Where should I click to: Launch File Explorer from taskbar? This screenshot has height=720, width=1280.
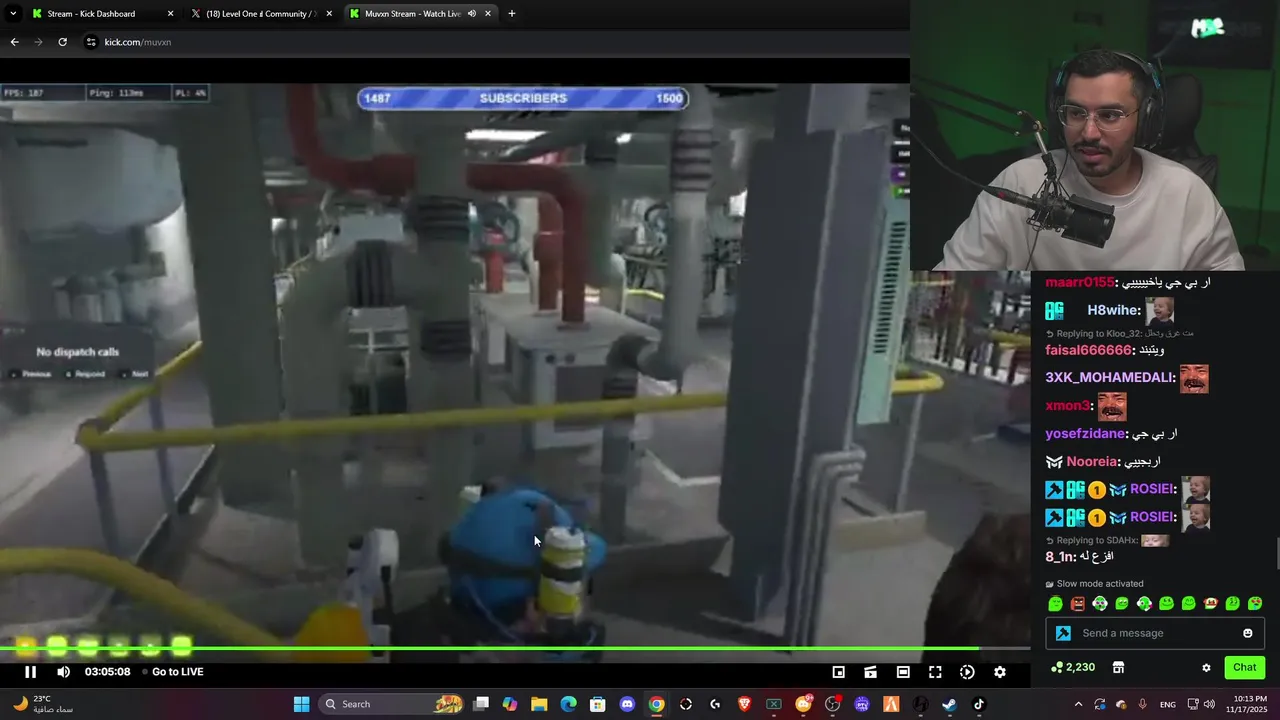539,704
